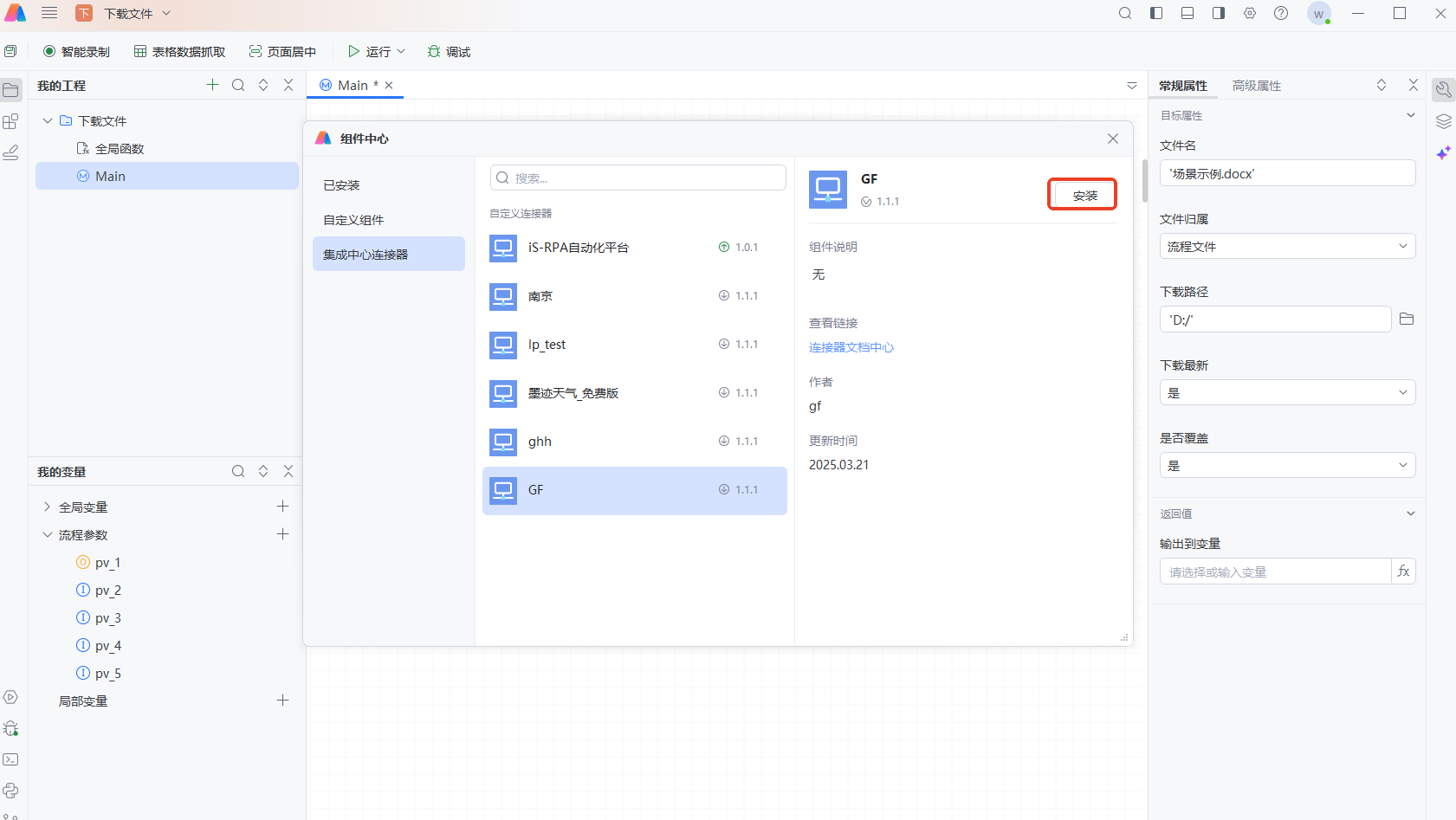1456x820 pixels.
Task: Collapse the 流程参数 tree node
Action: [48, 535]
